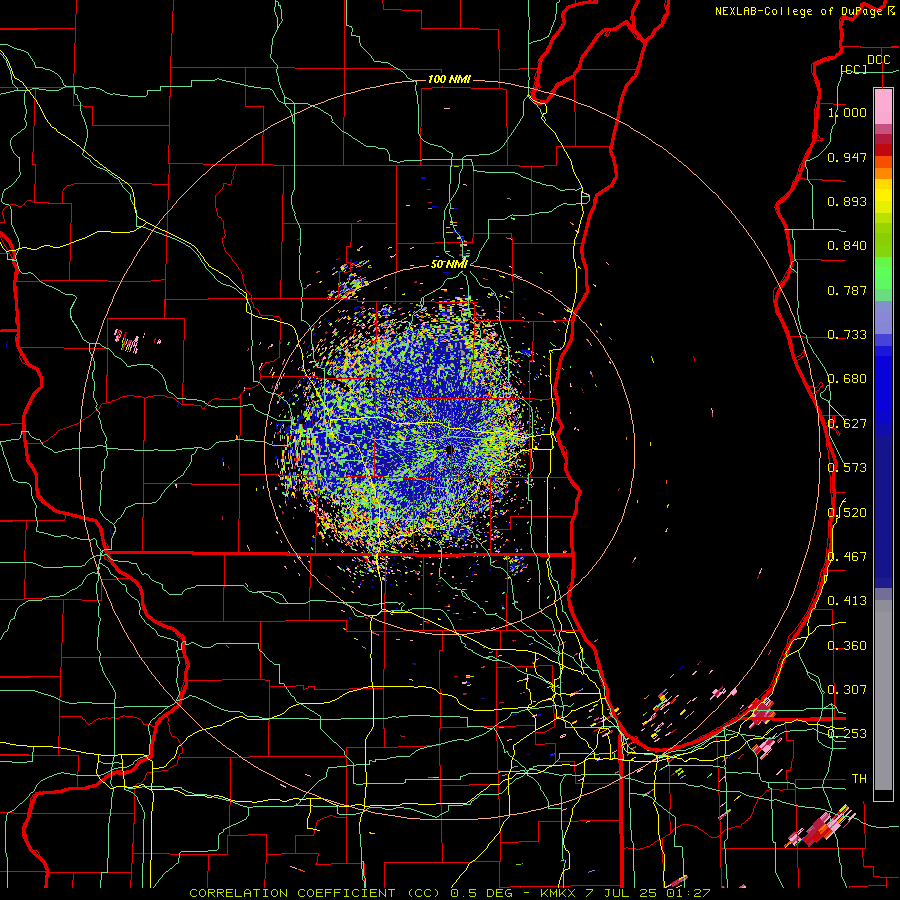The height and width of the screenshot is (900, 900).
Task: Click the black radar site marker at center
Action: point(450,449)
